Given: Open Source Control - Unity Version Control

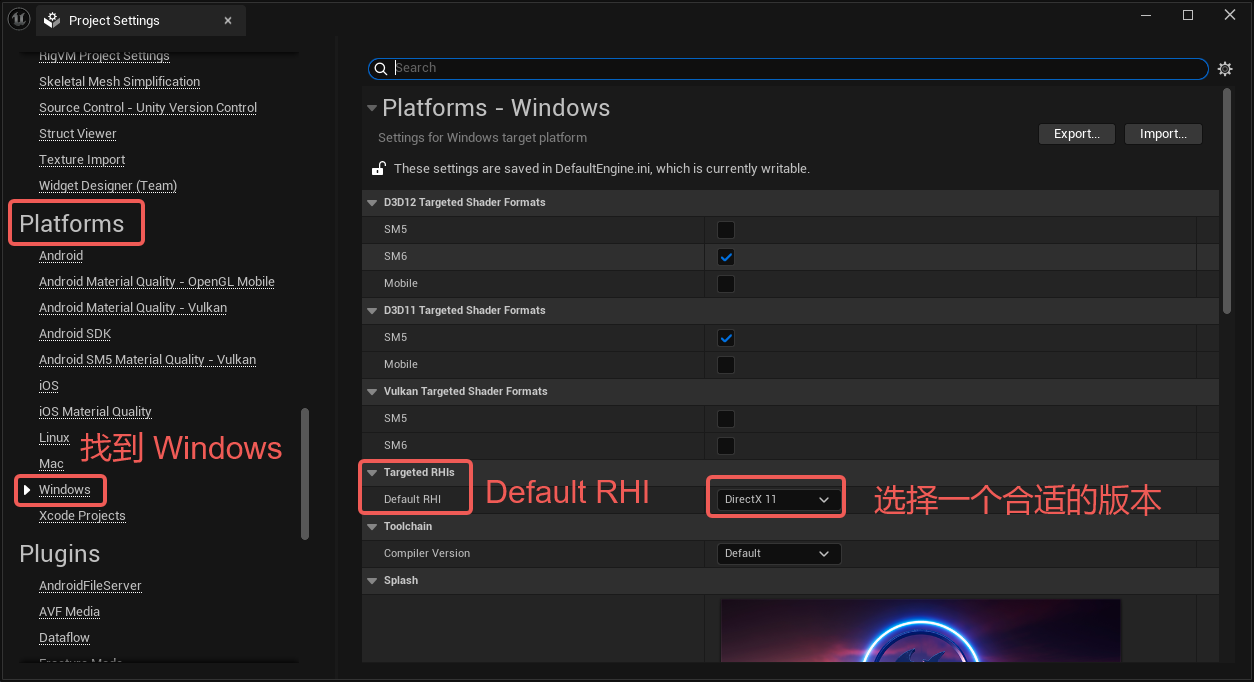Looking at the screenshot, I should tap(148, 108).
